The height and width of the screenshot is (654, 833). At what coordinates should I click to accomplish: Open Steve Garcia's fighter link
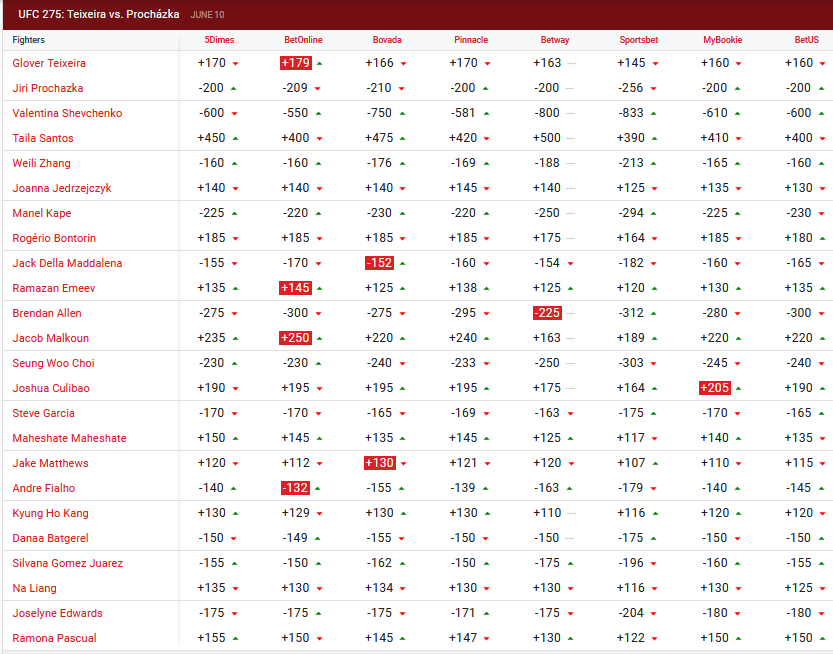click(44, 413)
